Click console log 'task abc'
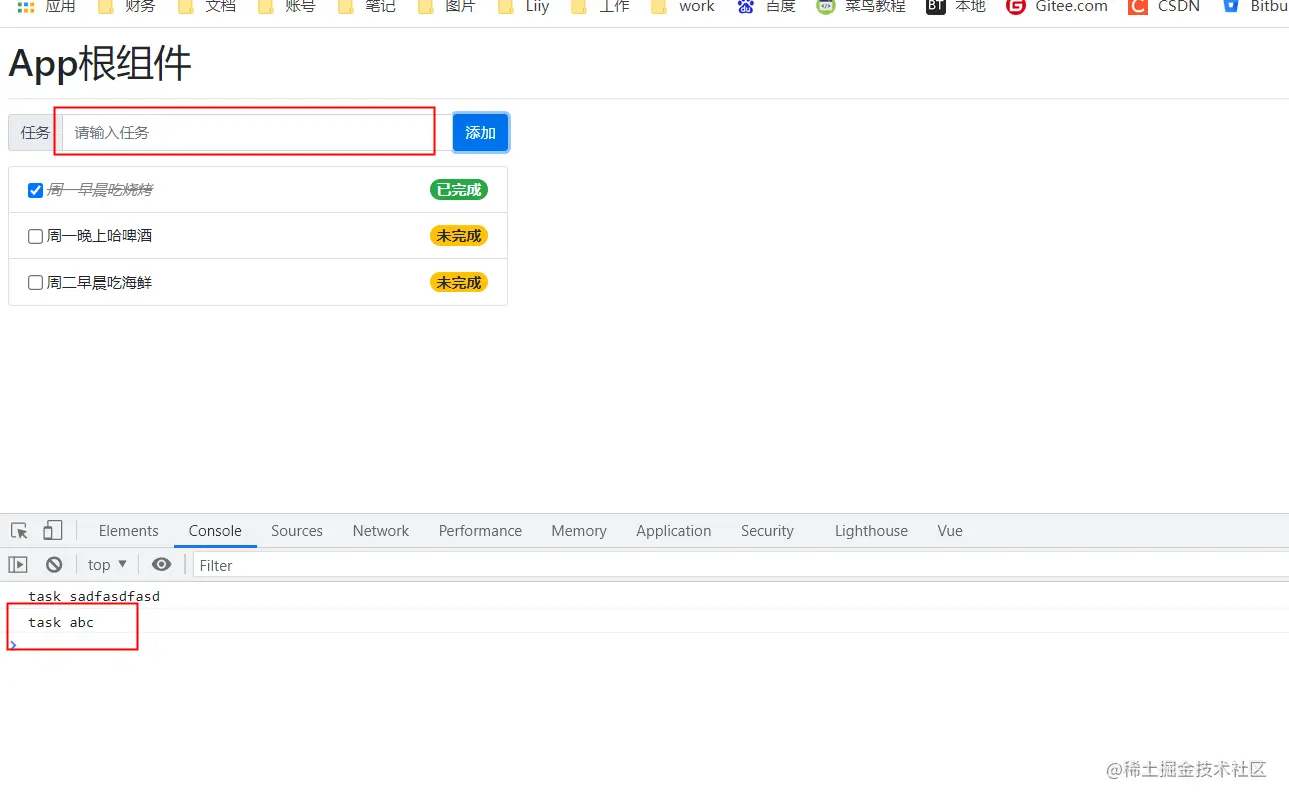Image resolution: width=1289 pixels, height=802 pixels. point(61,622)
